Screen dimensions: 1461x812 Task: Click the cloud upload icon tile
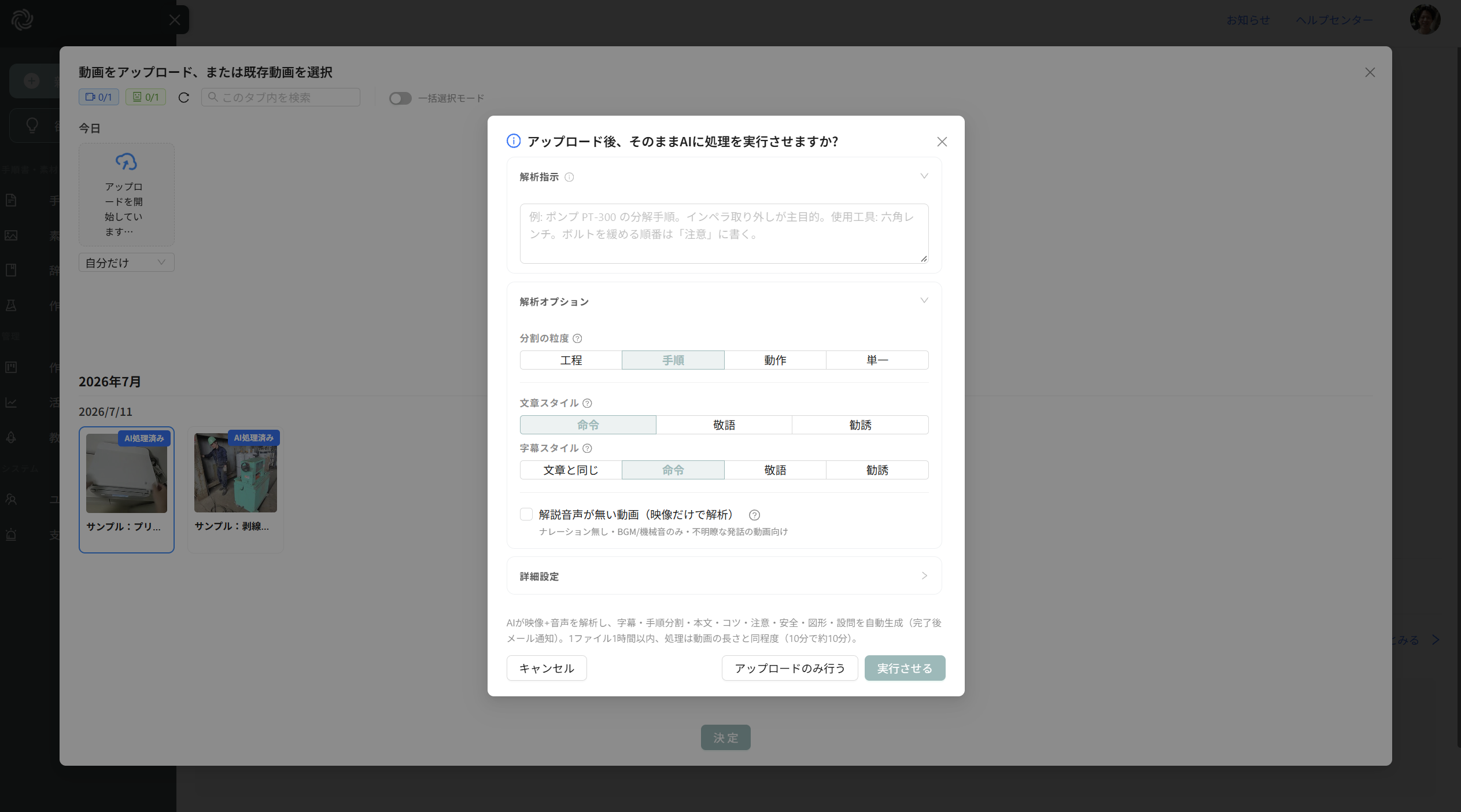pyautogui.click(x=126, y=194)
